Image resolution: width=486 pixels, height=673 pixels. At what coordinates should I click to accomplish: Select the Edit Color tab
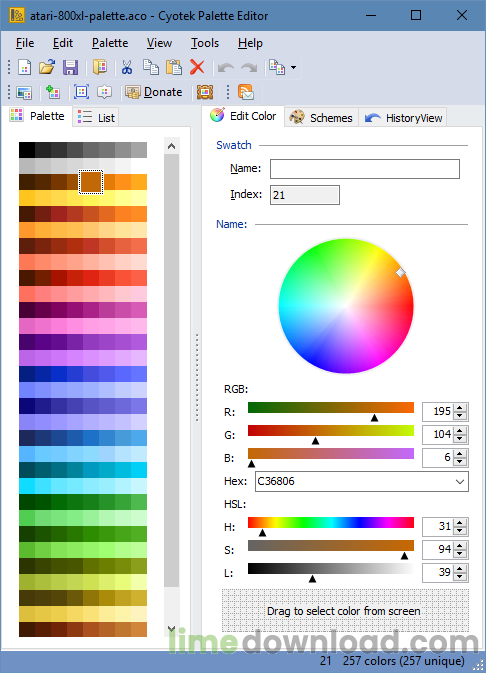pyautogui.click(x=243, y=116)
